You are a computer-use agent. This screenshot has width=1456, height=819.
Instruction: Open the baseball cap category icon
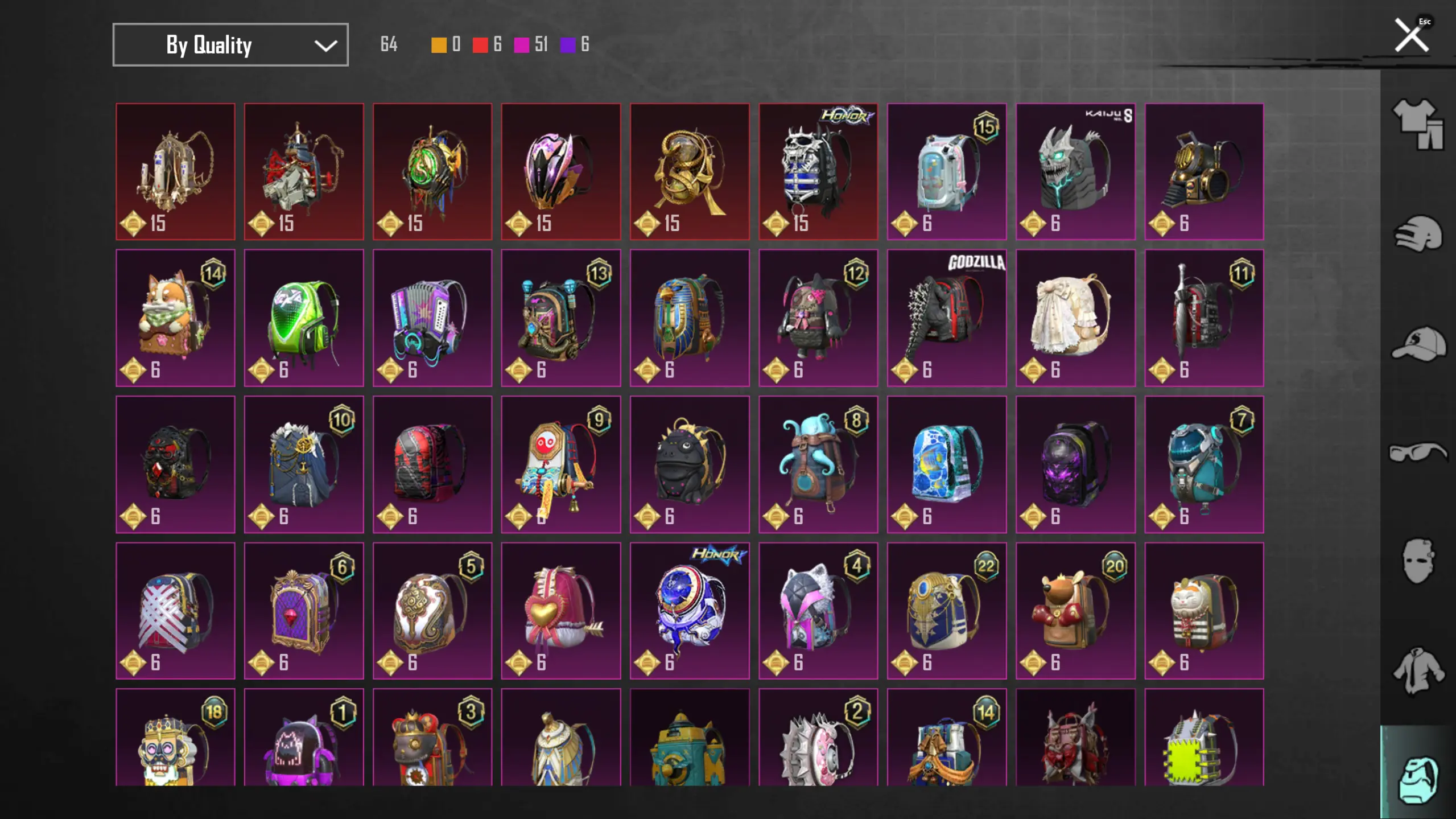coord(1418,343)
